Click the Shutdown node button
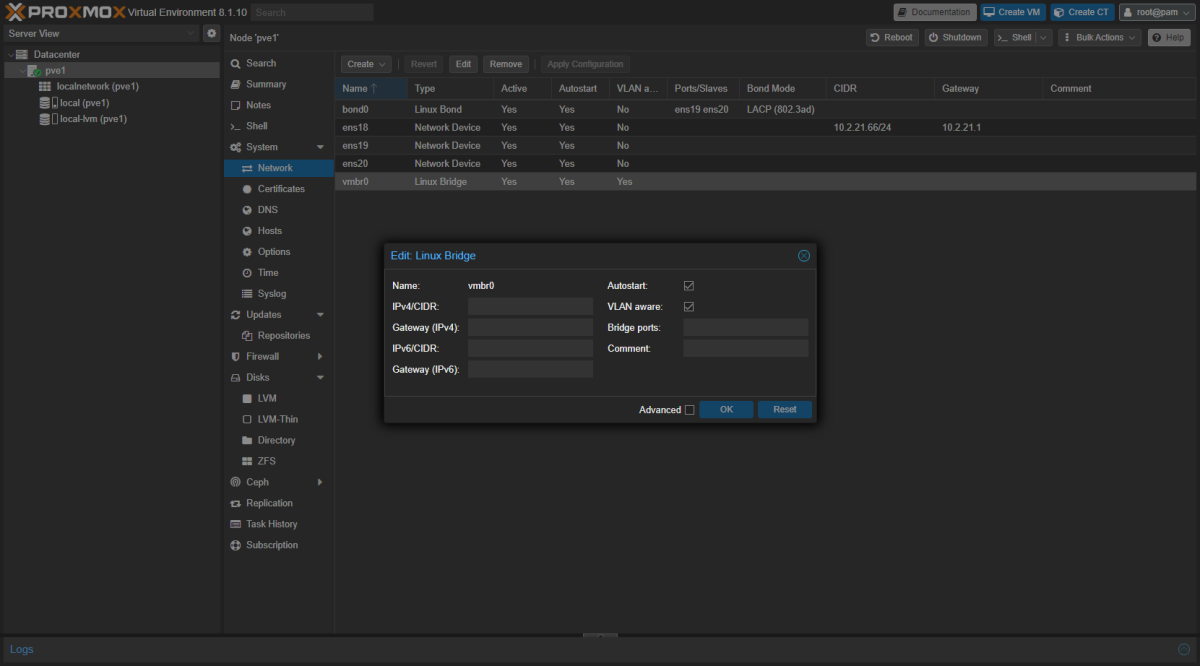Image resolution: width=1200 pixels, height=666 pixels. pyautogui.click(x=955, y=37)
